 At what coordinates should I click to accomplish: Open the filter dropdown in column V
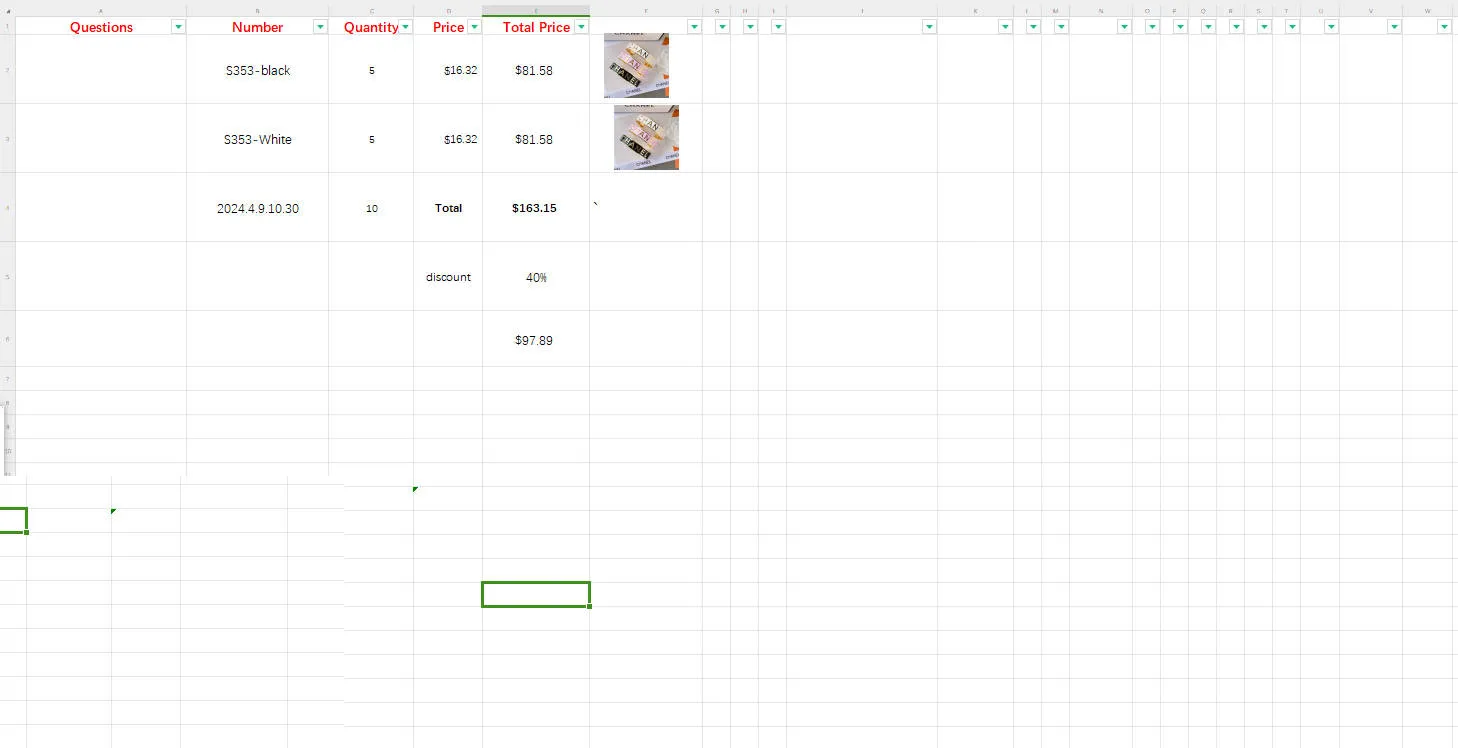pyautogui.click(x=1394, y=27)
